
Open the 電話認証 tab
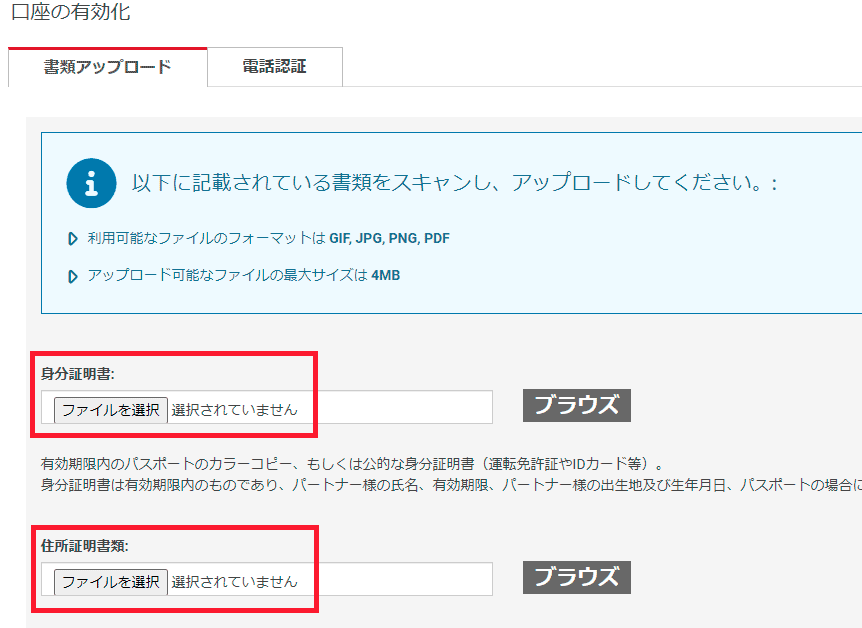click(x=274, y=67)
